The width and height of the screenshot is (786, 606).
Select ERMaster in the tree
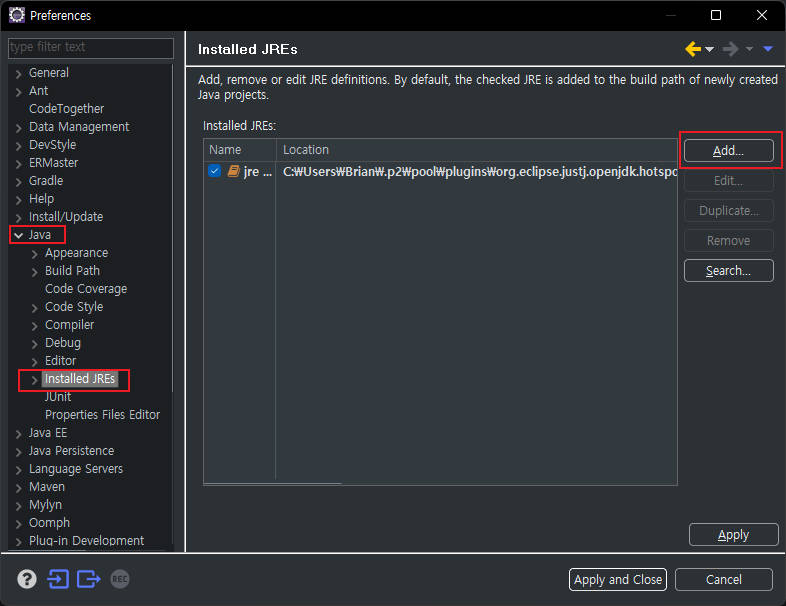tap(53, 163)
